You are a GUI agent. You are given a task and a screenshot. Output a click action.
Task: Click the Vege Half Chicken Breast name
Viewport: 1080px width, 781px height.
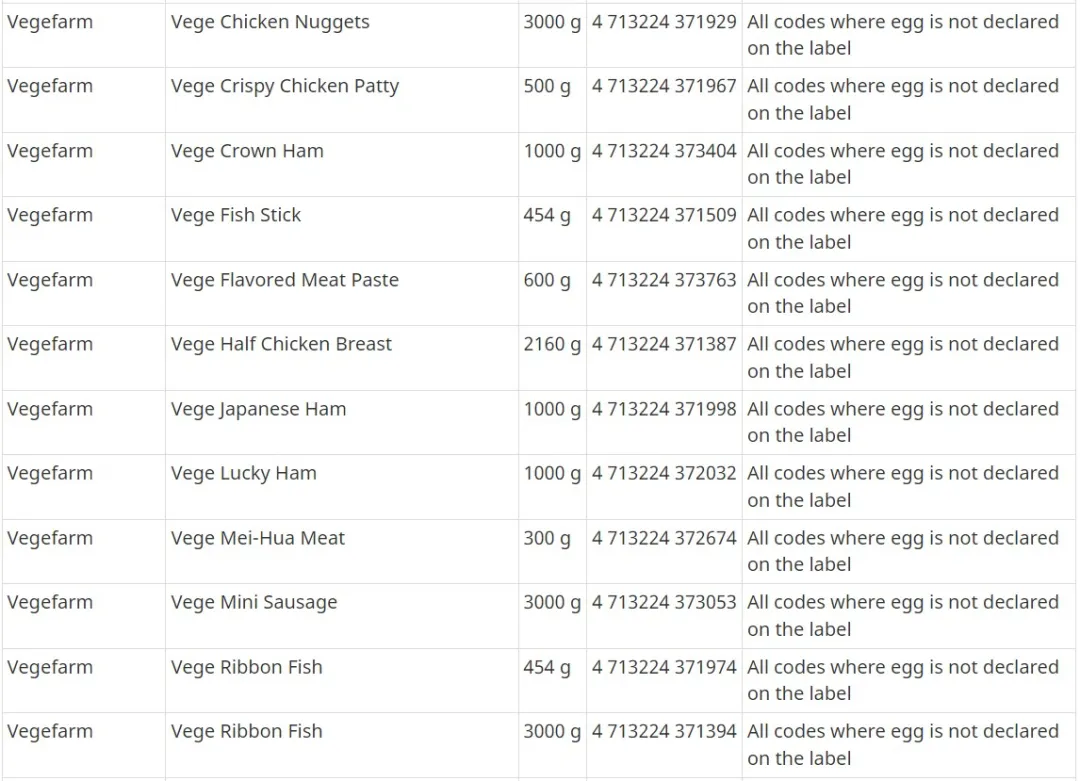pos(281,344)
